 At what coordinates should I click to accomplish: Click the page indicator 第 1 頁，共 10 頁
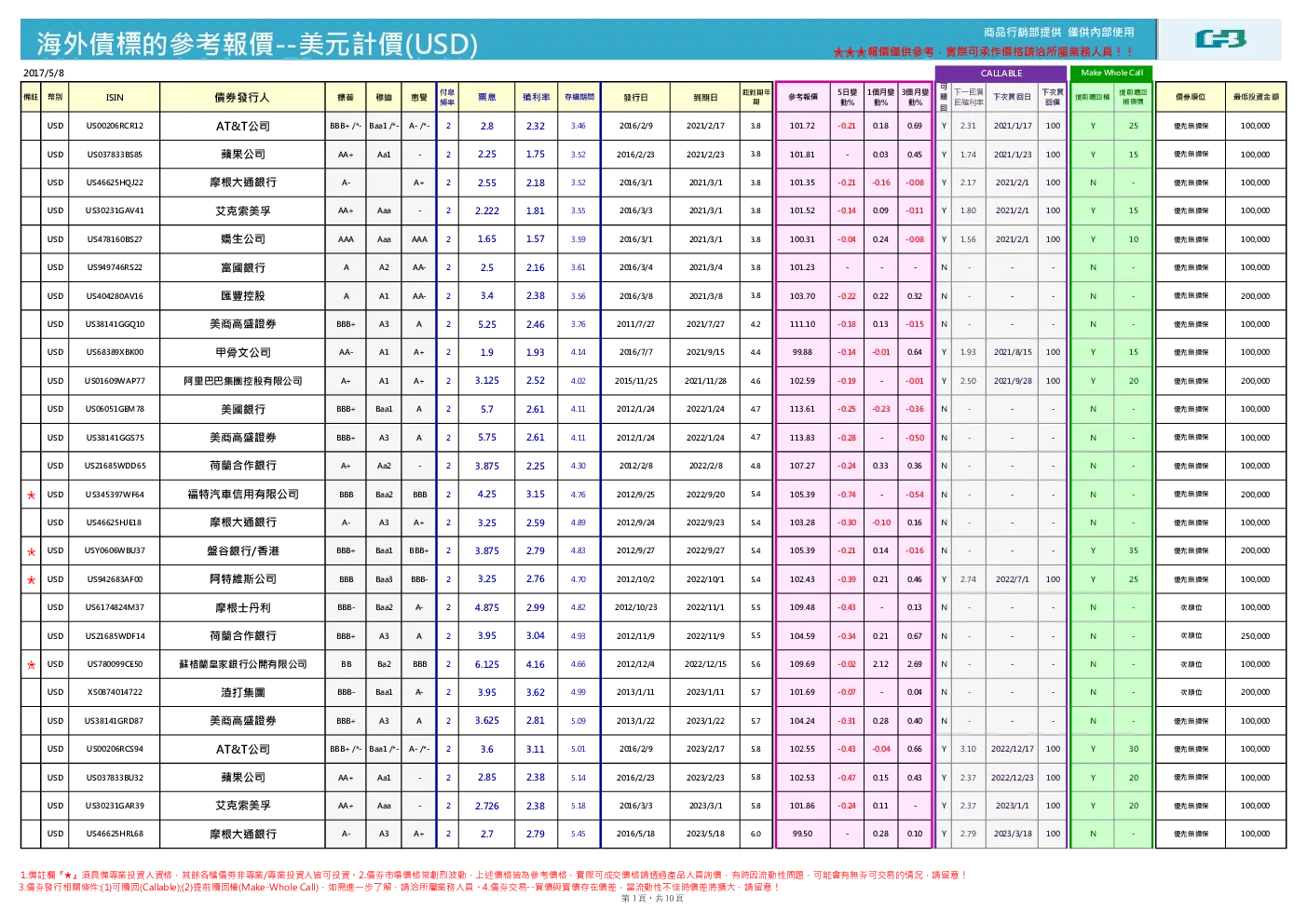pyautogui.click(x=652, y=899)
